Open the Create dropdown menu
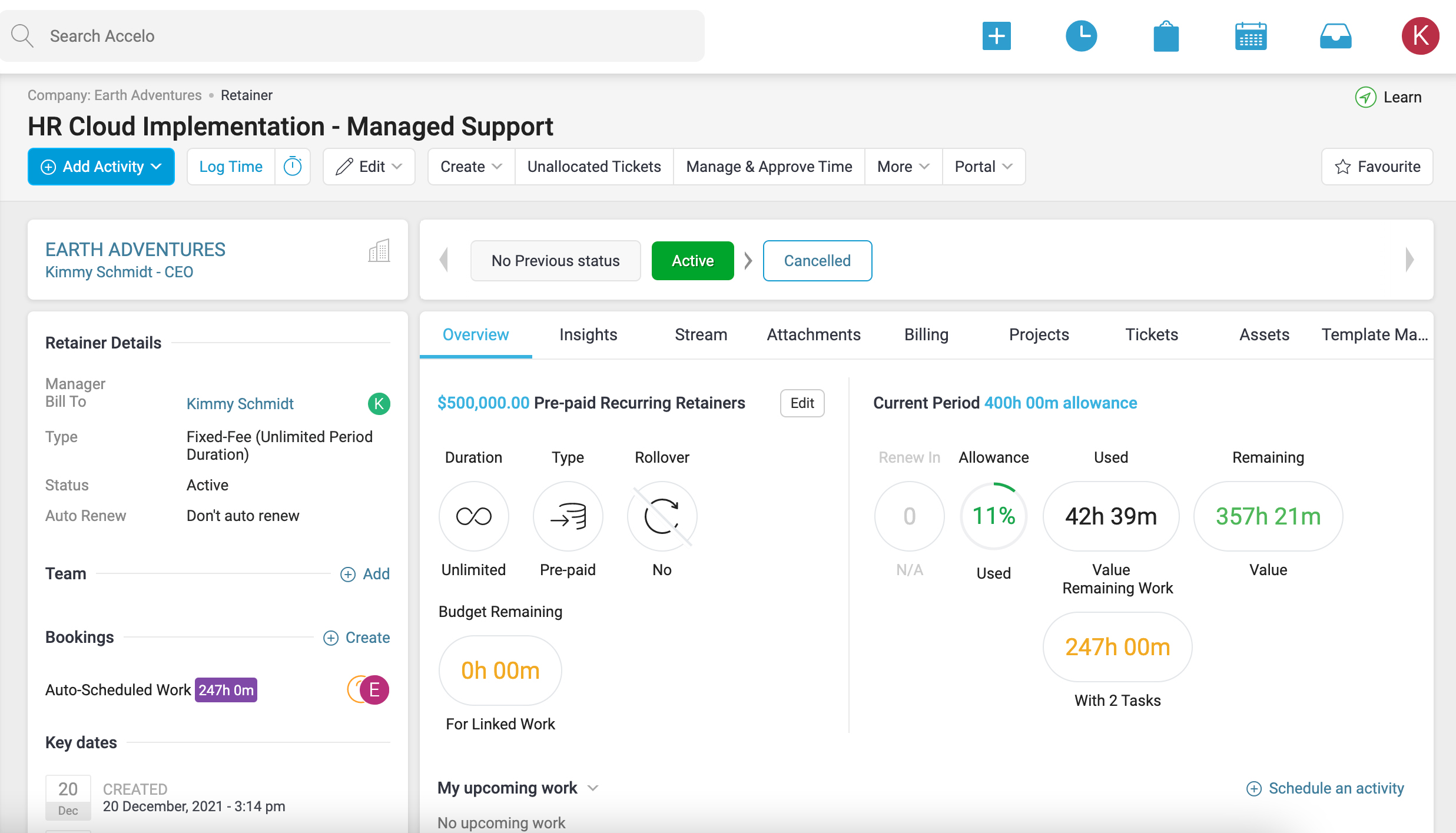1456x833 pixels. [x=471, y=167]
